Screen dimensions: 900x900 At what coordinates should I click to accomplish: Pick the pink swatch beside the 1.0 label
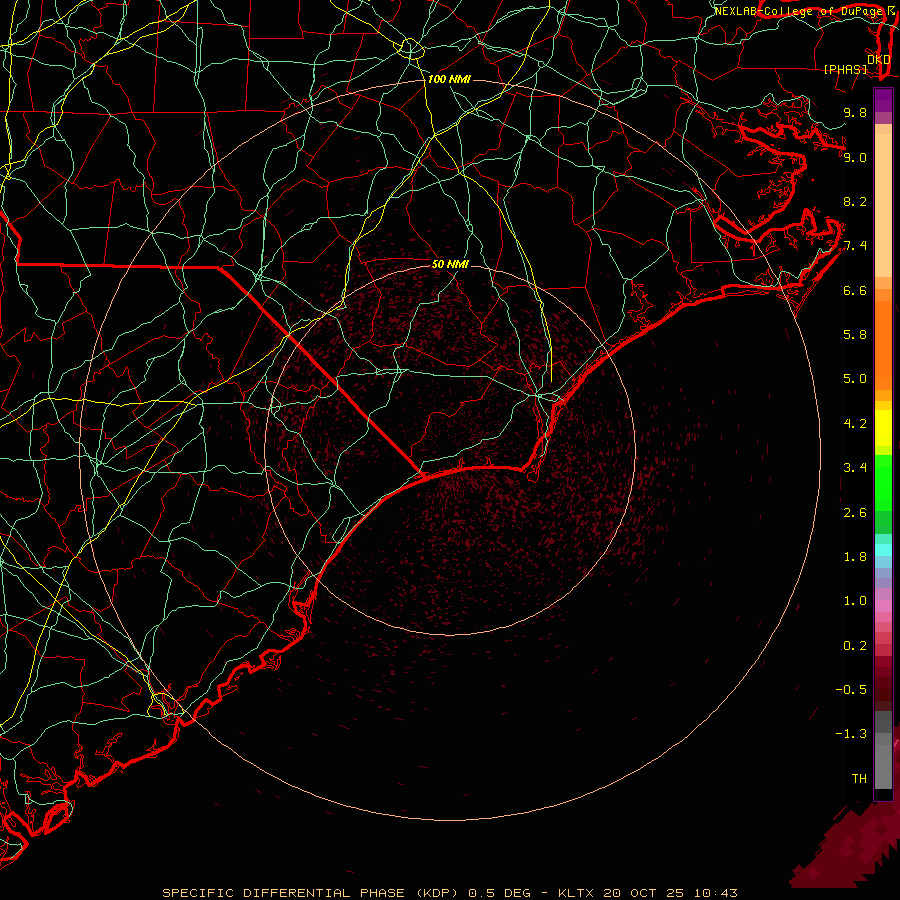883,606
